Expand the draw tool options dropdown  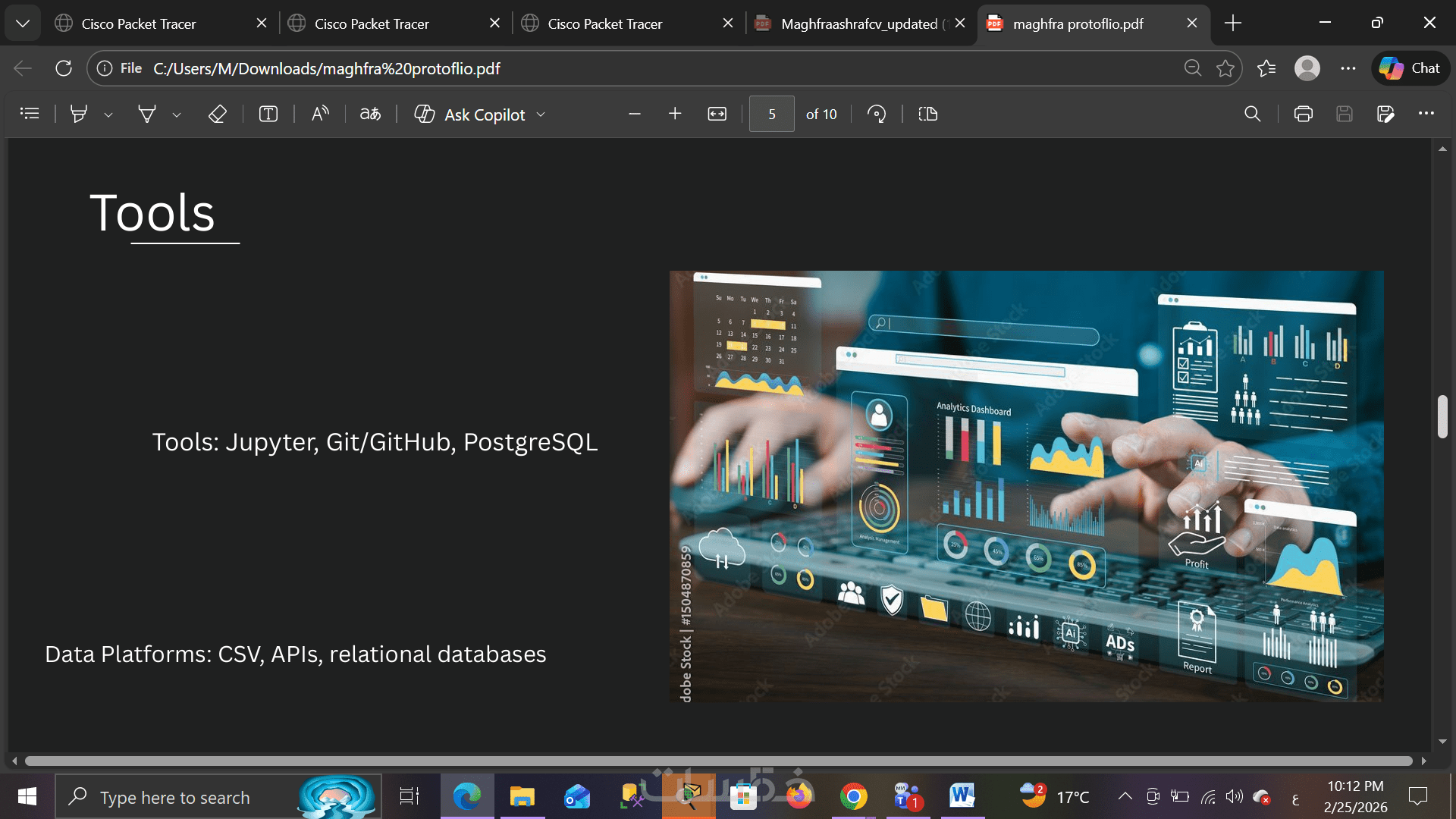click(177, 115)
